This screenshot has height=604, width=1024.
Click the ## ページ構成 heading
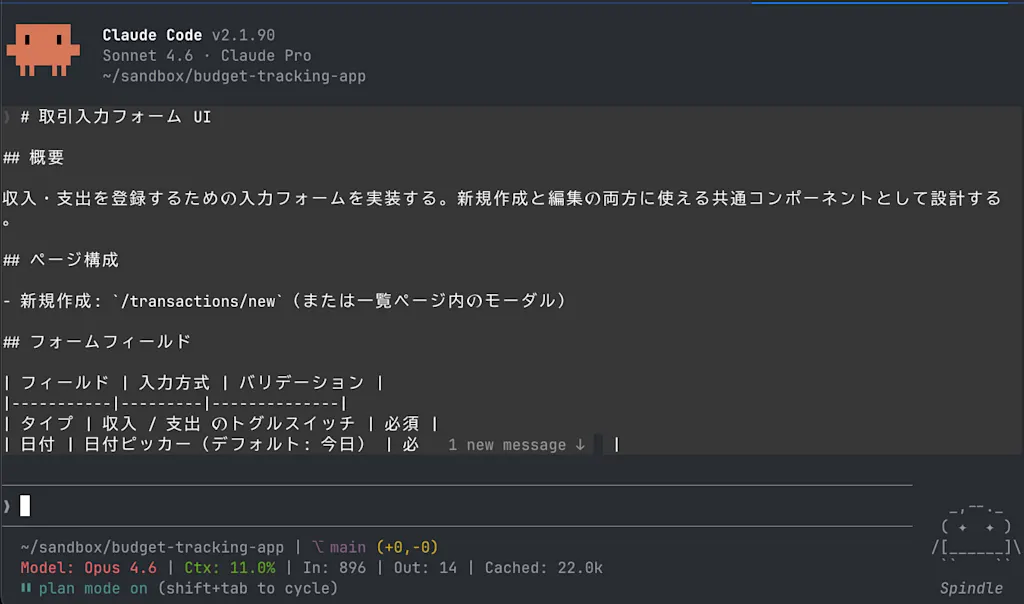click(61, 260)
